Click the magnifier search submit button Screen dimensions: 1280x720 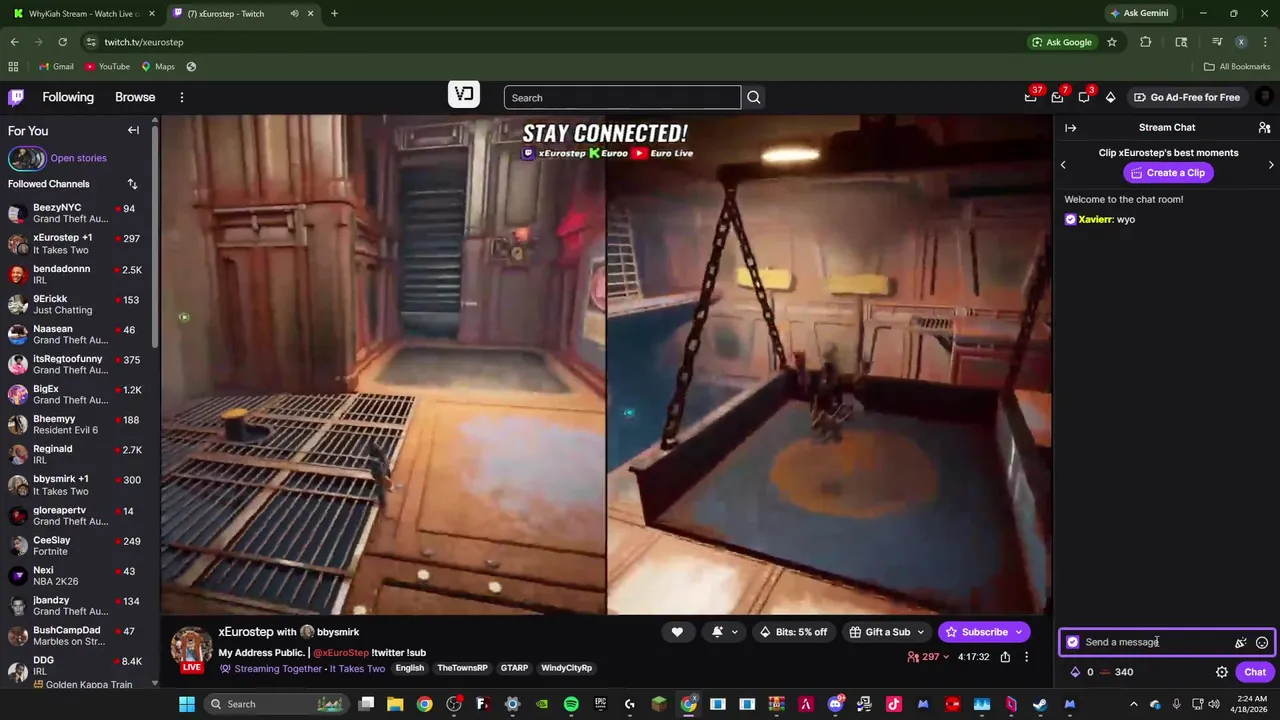[754, 97]
